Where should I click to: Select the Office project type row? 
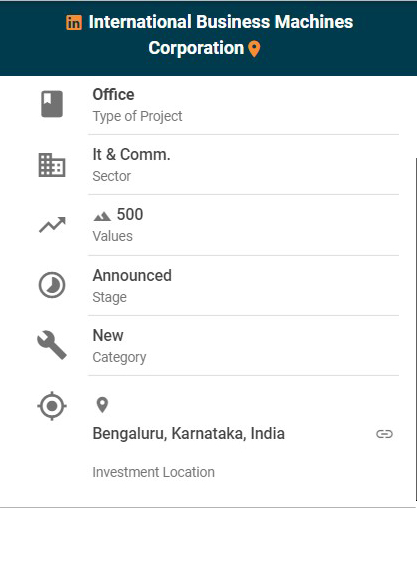[x=243, y=105]
